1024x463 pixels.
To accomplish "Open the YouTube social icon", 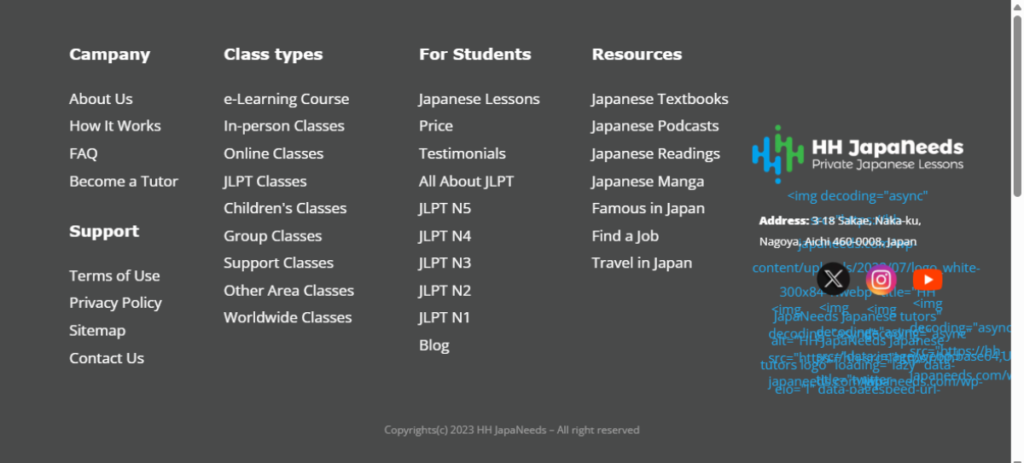I will tap(927, 279).
